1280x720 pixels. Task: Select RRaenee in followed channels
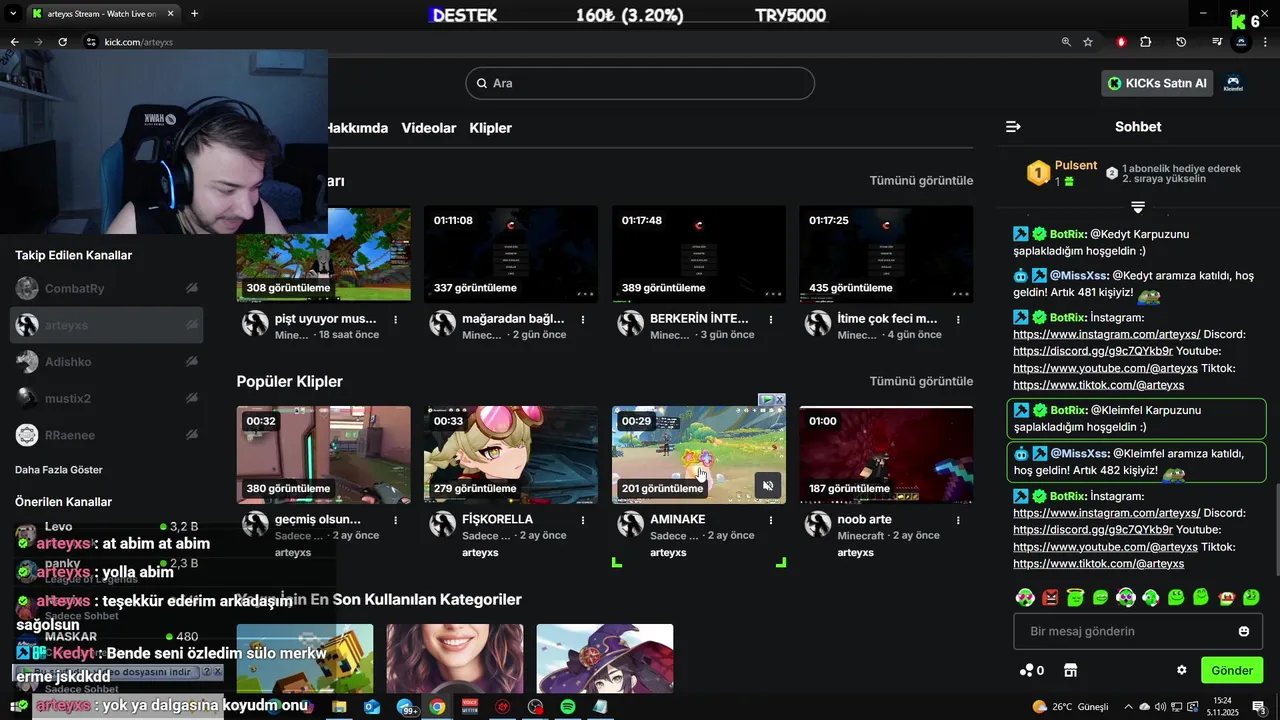click(x=106, y=435)
